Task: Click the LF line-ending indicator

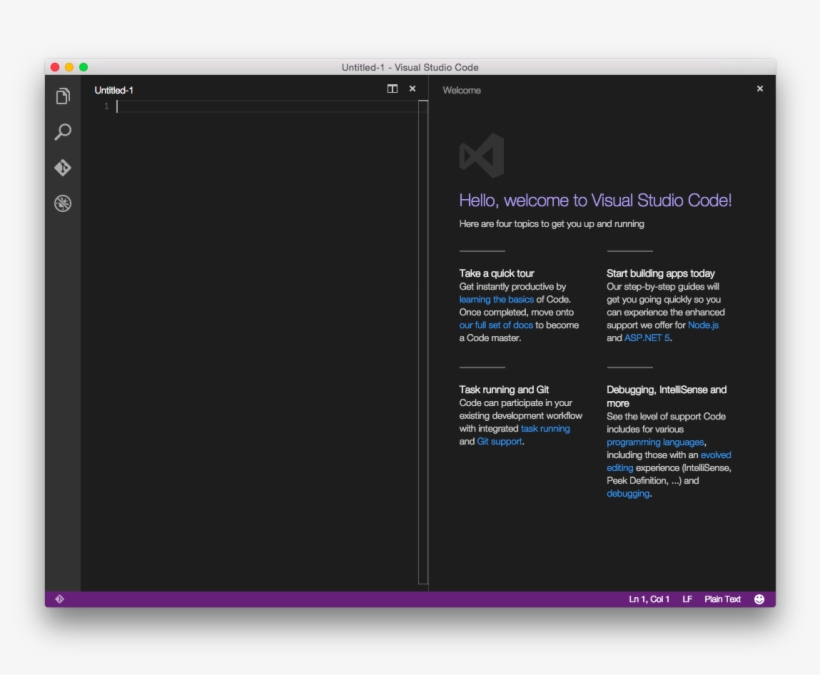Action: coord(686,598)
